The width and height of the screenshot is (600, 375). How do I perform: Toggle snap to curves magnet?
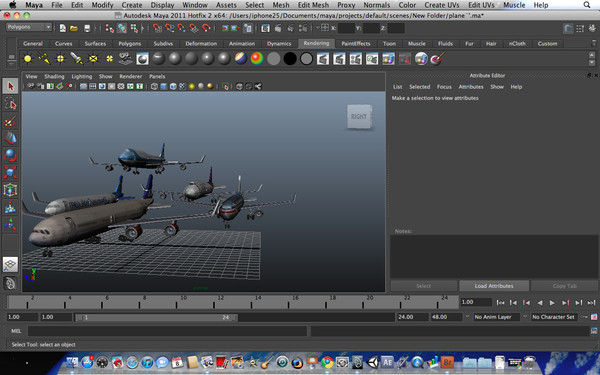[170, 28]
